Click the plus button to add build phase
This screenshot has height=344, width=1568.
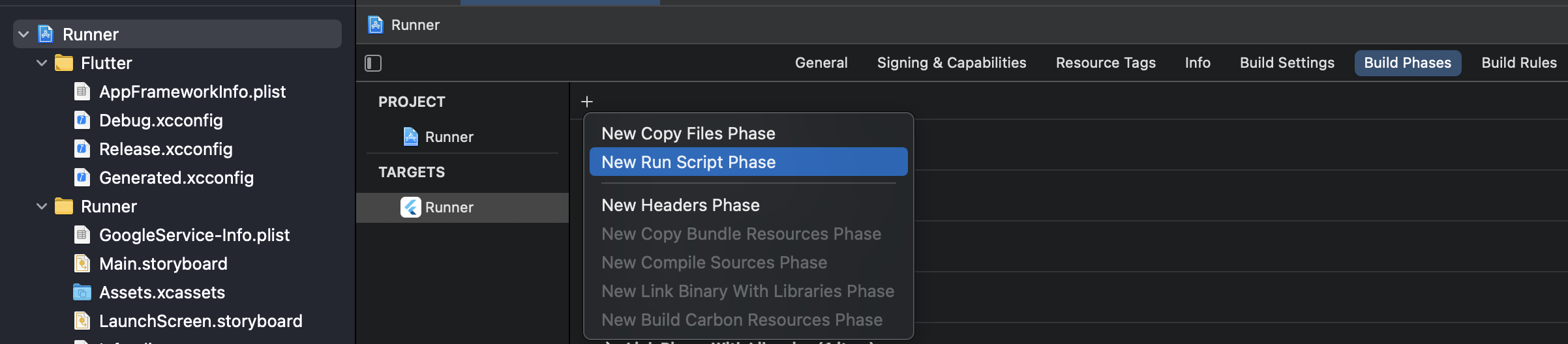coord(587,102)
